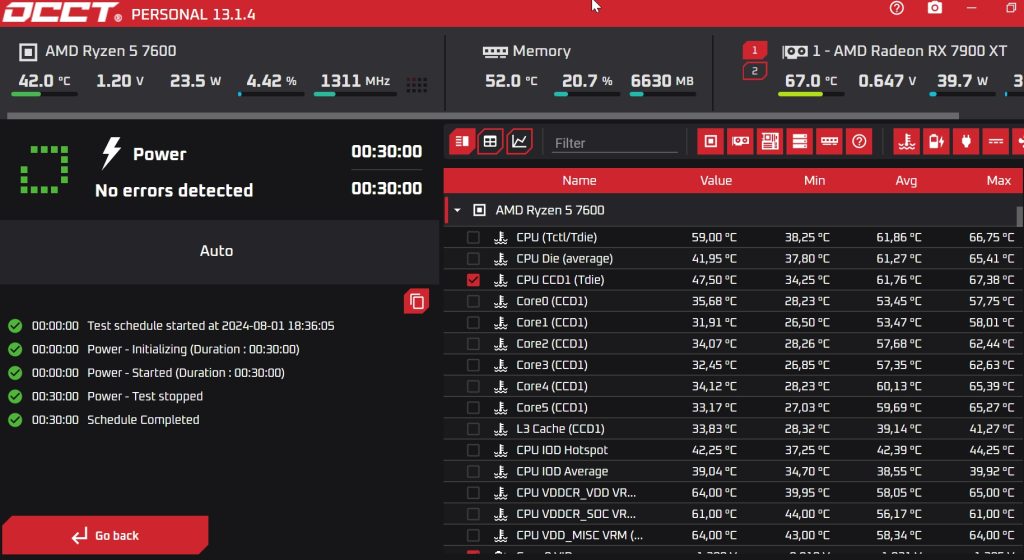This screenshot has height=560, width=1024.
Task: Enable the Core1 (CCD1) checkbox
Action: tap(473, 322)
